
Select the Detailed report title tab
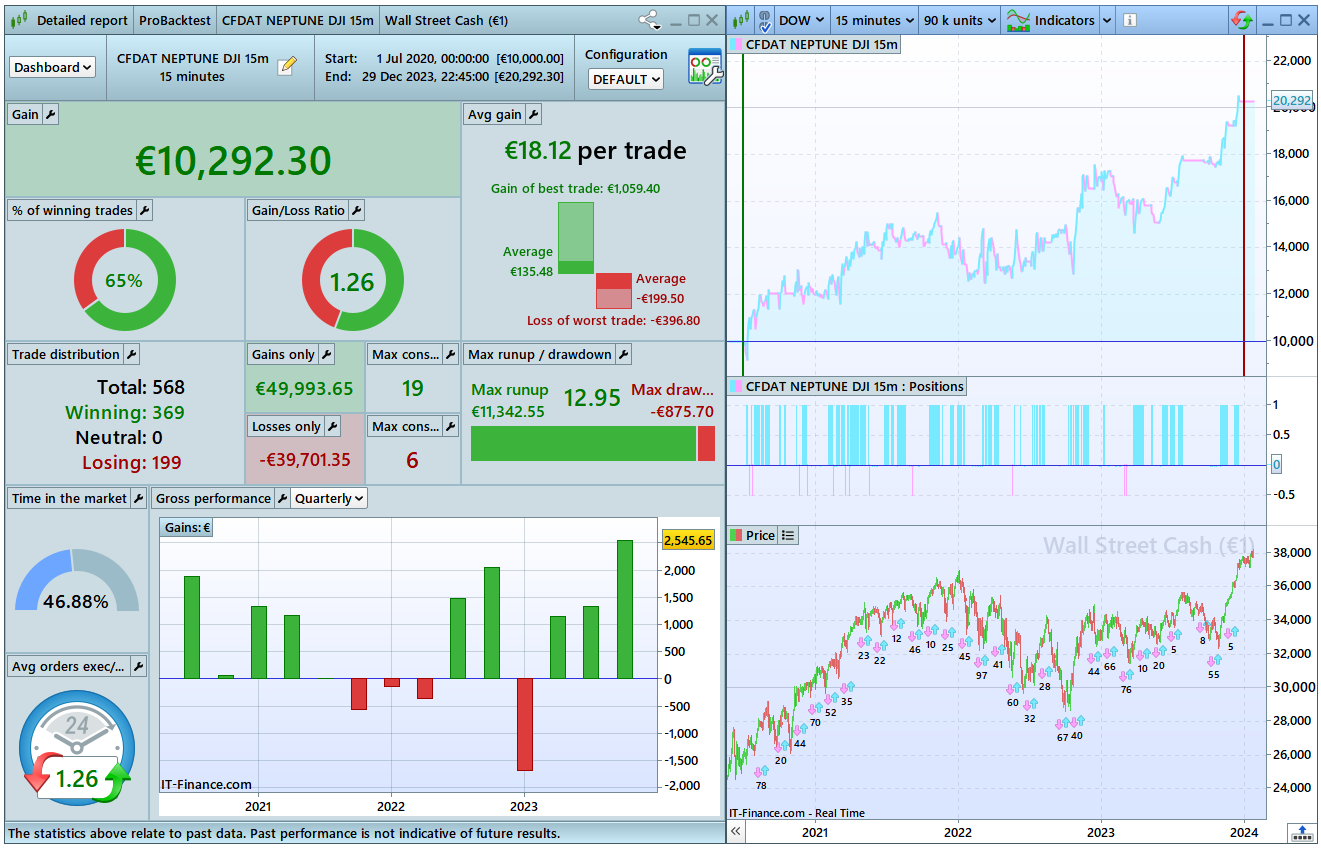(82, 20)
